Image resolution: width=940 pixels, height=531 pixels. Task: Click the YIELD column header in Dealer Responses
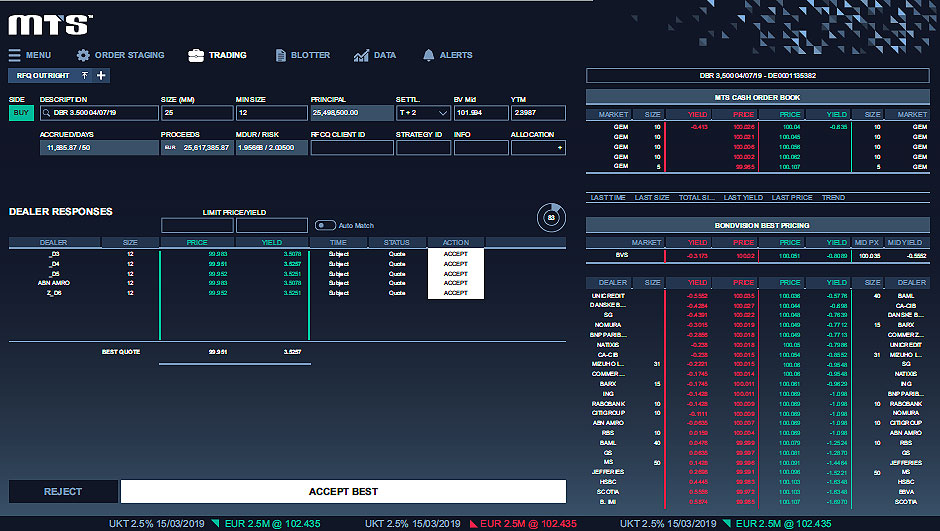pyautogui.click(x=272, y=243)
